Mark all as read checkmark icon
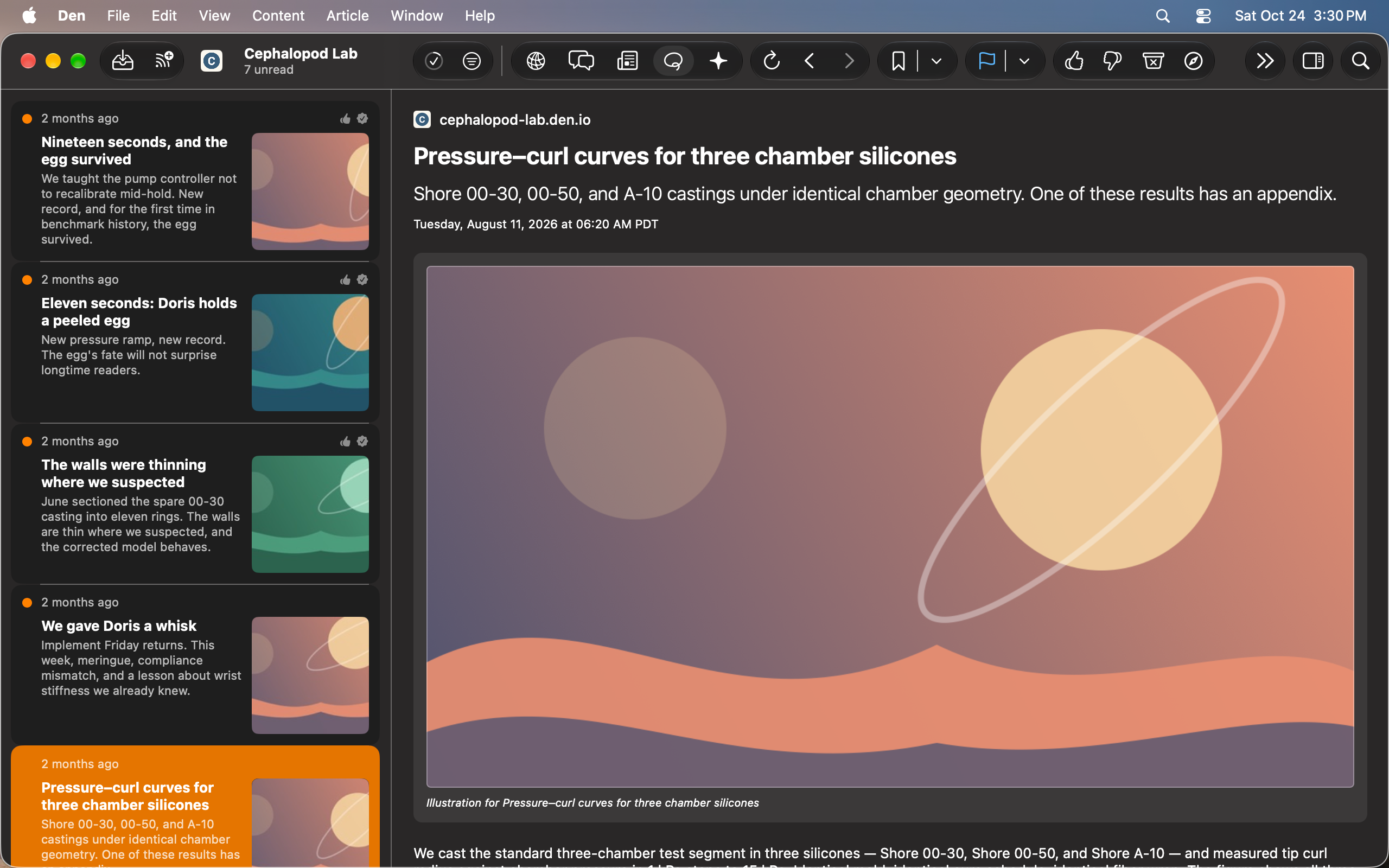Screen dimensions: 1389x868 tap(434, 61)
